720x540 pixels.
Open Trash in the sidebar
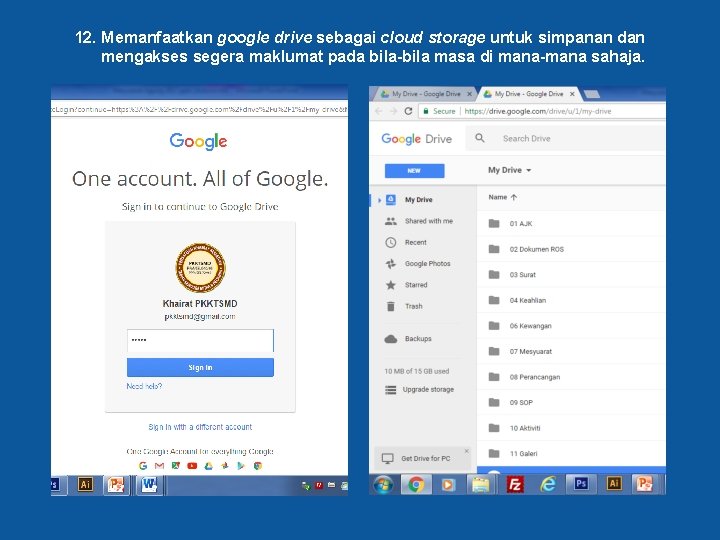point(413,306)
